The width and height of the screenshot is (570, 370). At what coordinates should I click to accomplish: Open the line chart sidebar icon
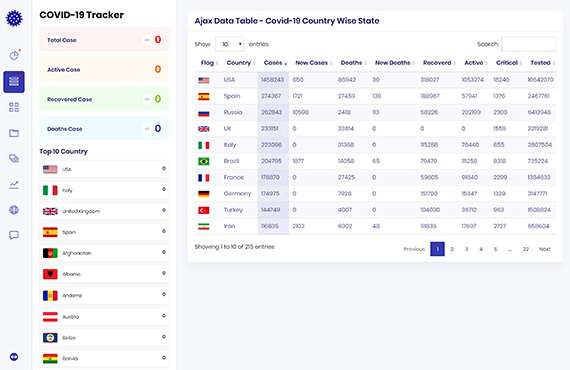point(14,185)
